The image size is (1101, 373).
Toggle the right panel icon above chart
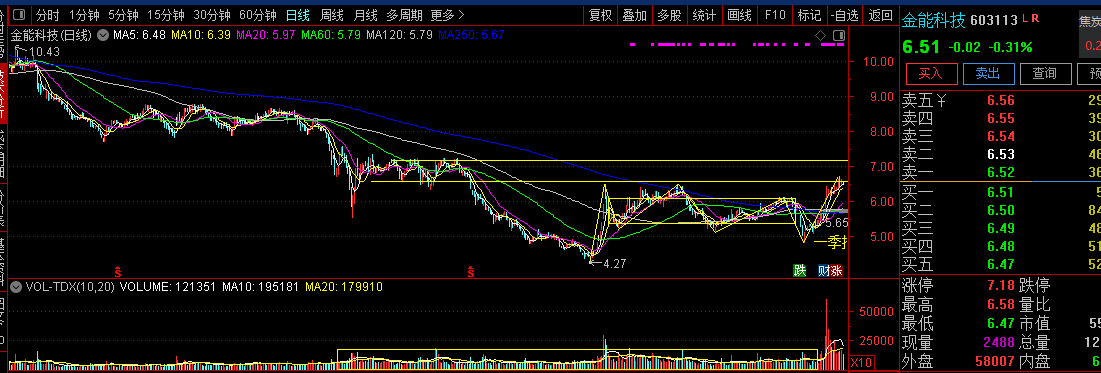point(838,35)
